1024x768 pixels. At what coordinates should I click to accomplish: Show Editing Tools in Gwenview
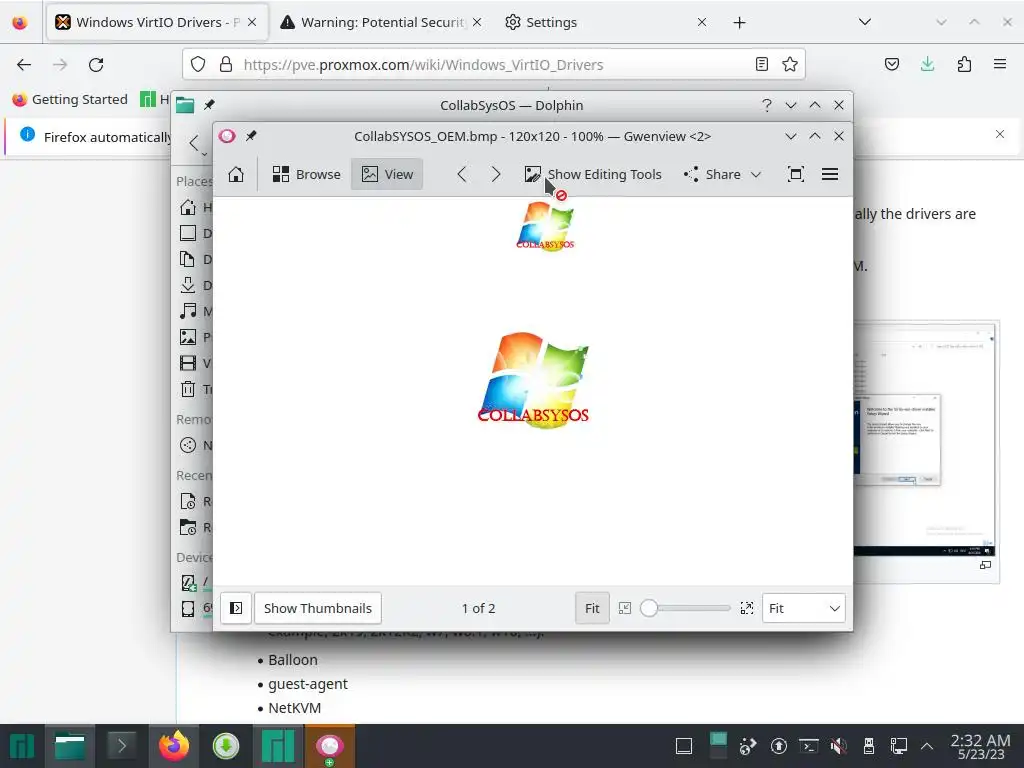593,174
